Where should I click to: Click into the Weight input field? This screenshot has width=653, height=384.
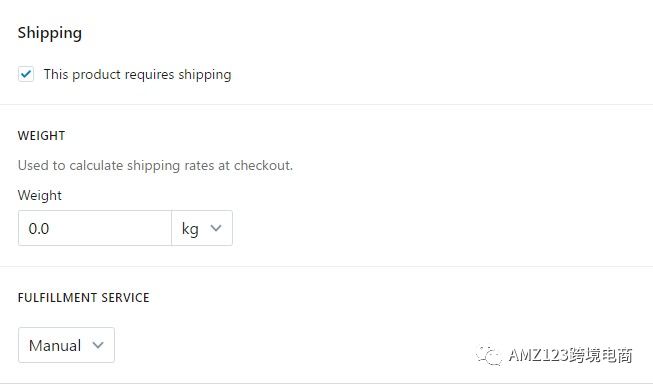[x=95, y=228]
